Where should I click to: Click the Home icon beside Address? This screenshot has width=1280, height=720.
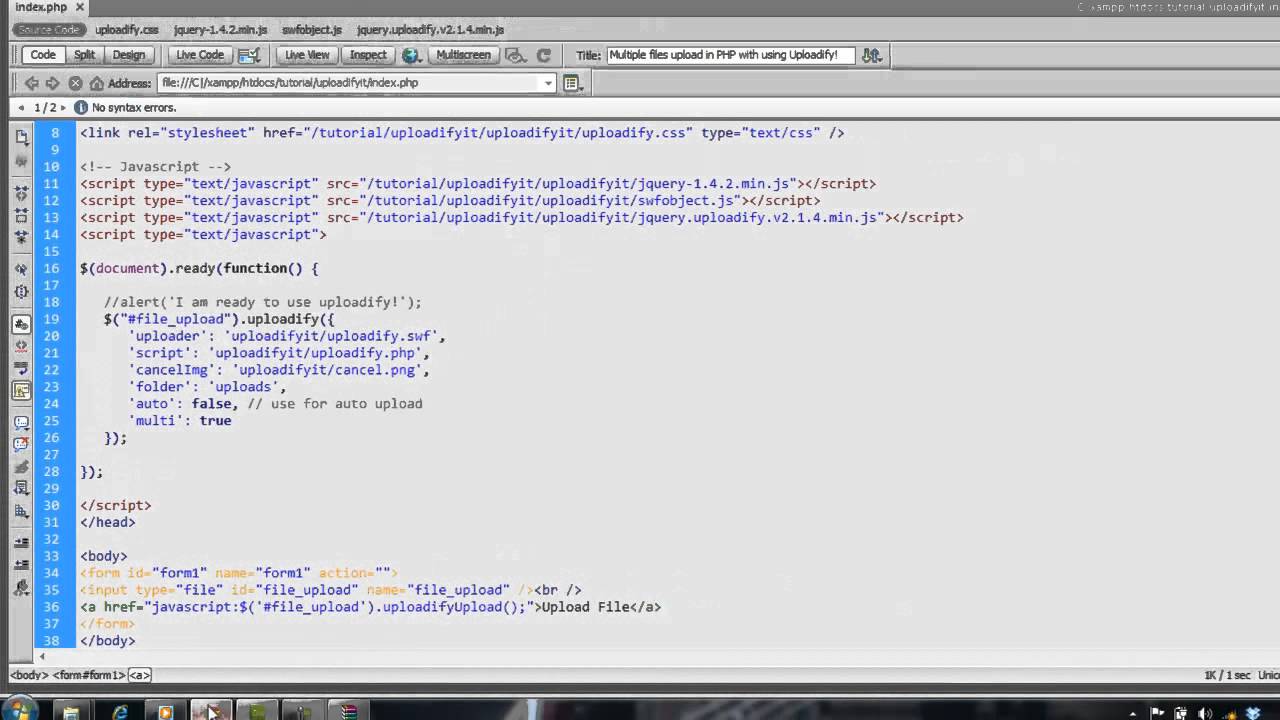pyautogui.click(x=97, y=83)
